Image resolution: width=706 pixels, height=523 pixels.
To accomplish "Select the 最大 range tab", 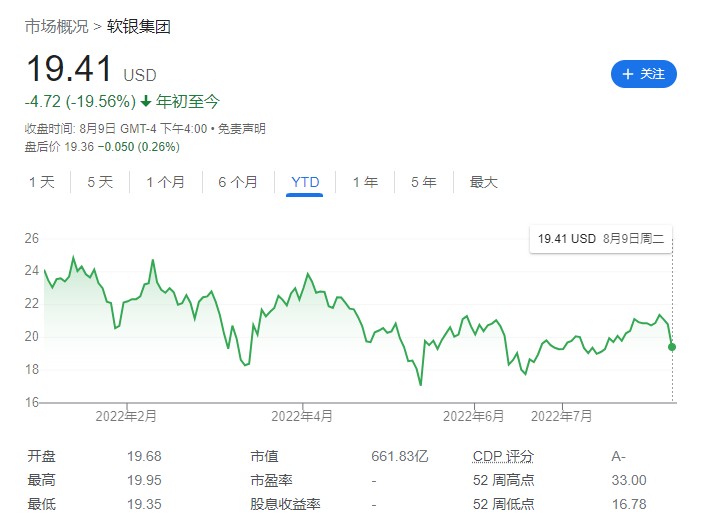I will click(x=483, y=182).
